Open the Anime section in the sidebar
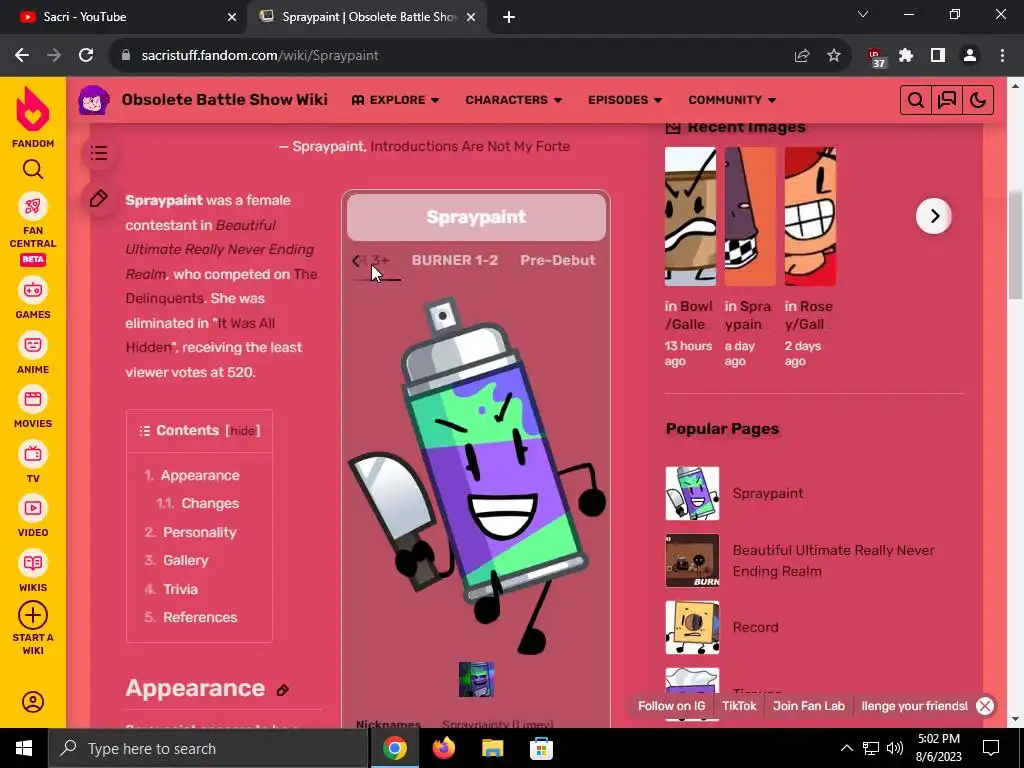Viewport: 1024px width, 768px height. pyautogui.click(x=33, y=353)
